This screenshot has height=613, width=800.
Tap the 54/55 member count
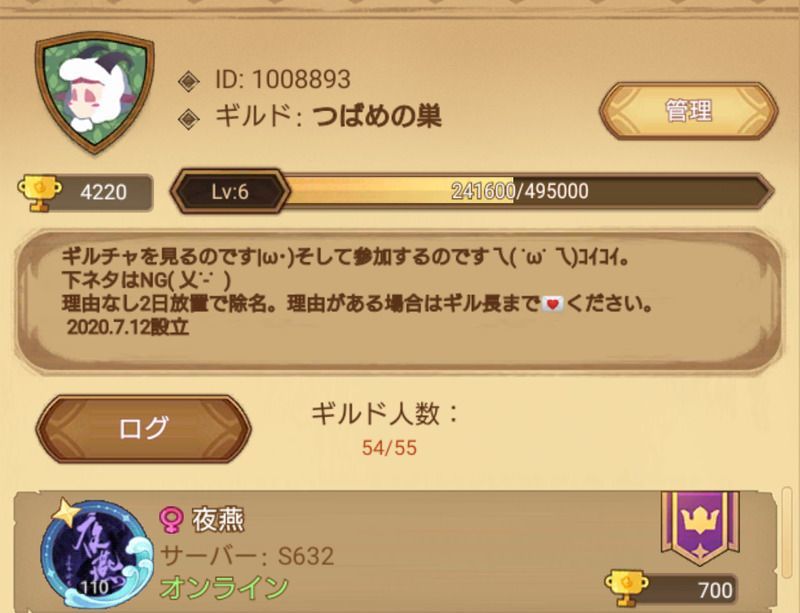(x=389, y=448)
